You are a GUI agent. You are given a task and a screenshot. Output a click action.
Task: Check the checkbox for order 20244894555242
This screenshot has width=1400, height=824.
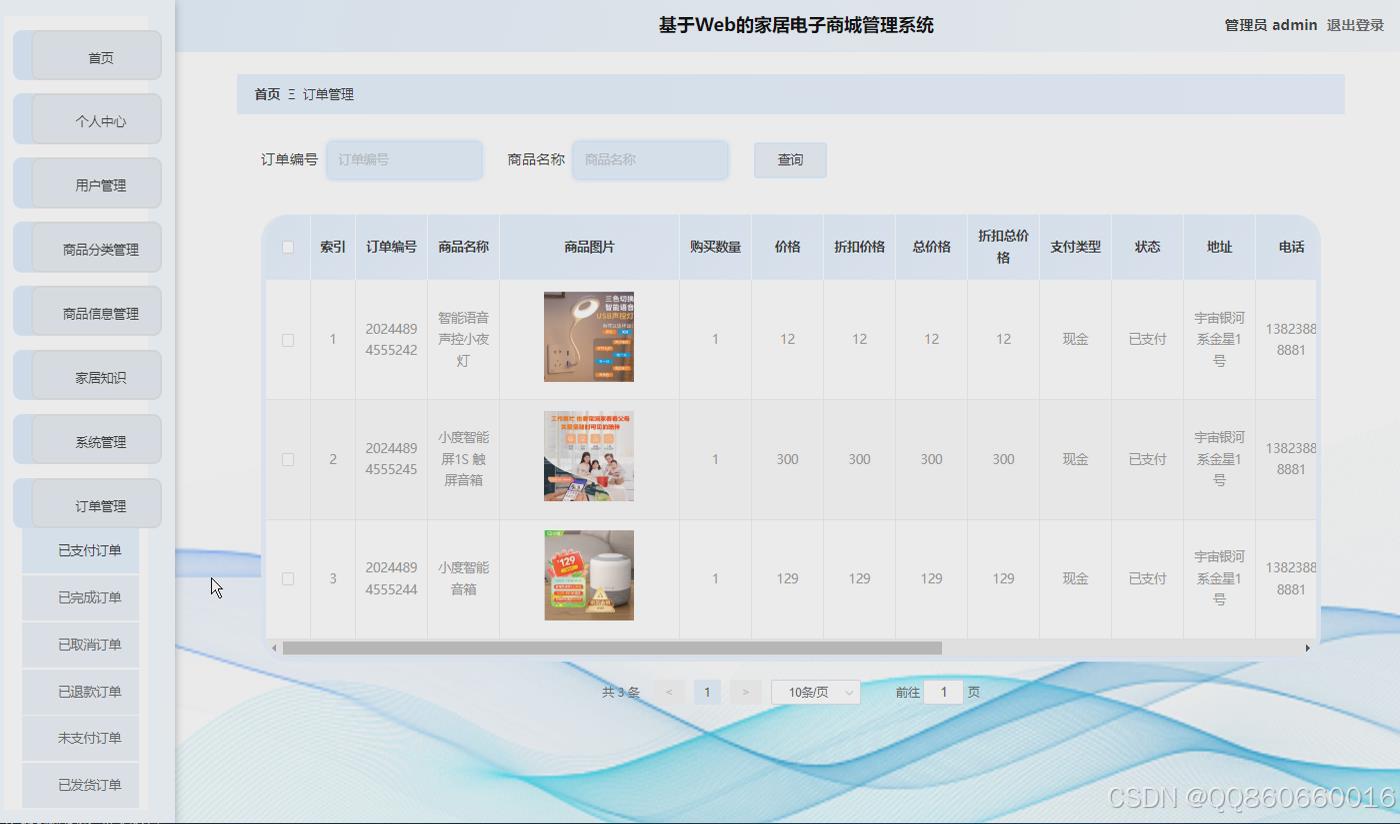pos(287,339)
